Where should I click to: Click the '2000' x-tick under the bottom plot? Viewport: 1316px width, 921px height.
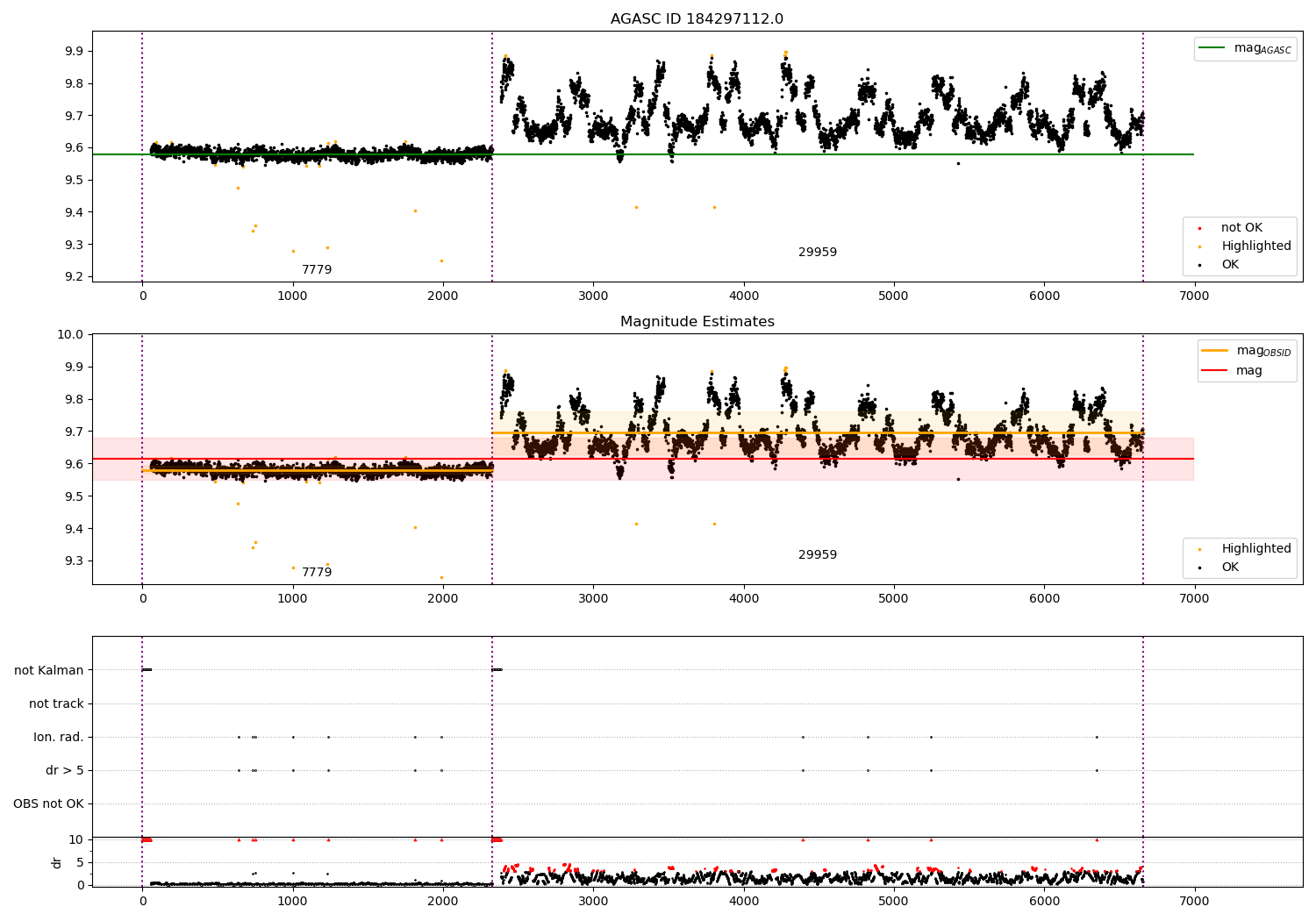(x=443, y=901)
